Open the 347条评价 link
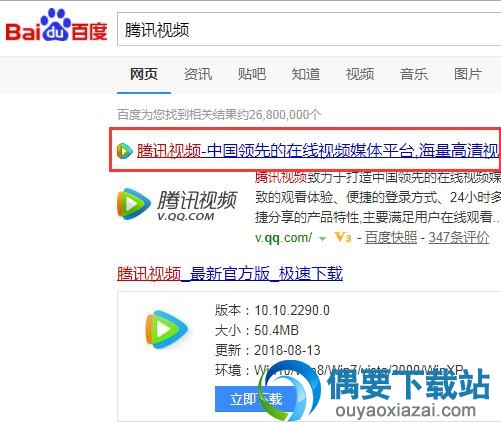The image size is (501, 422). pos(459,238)
